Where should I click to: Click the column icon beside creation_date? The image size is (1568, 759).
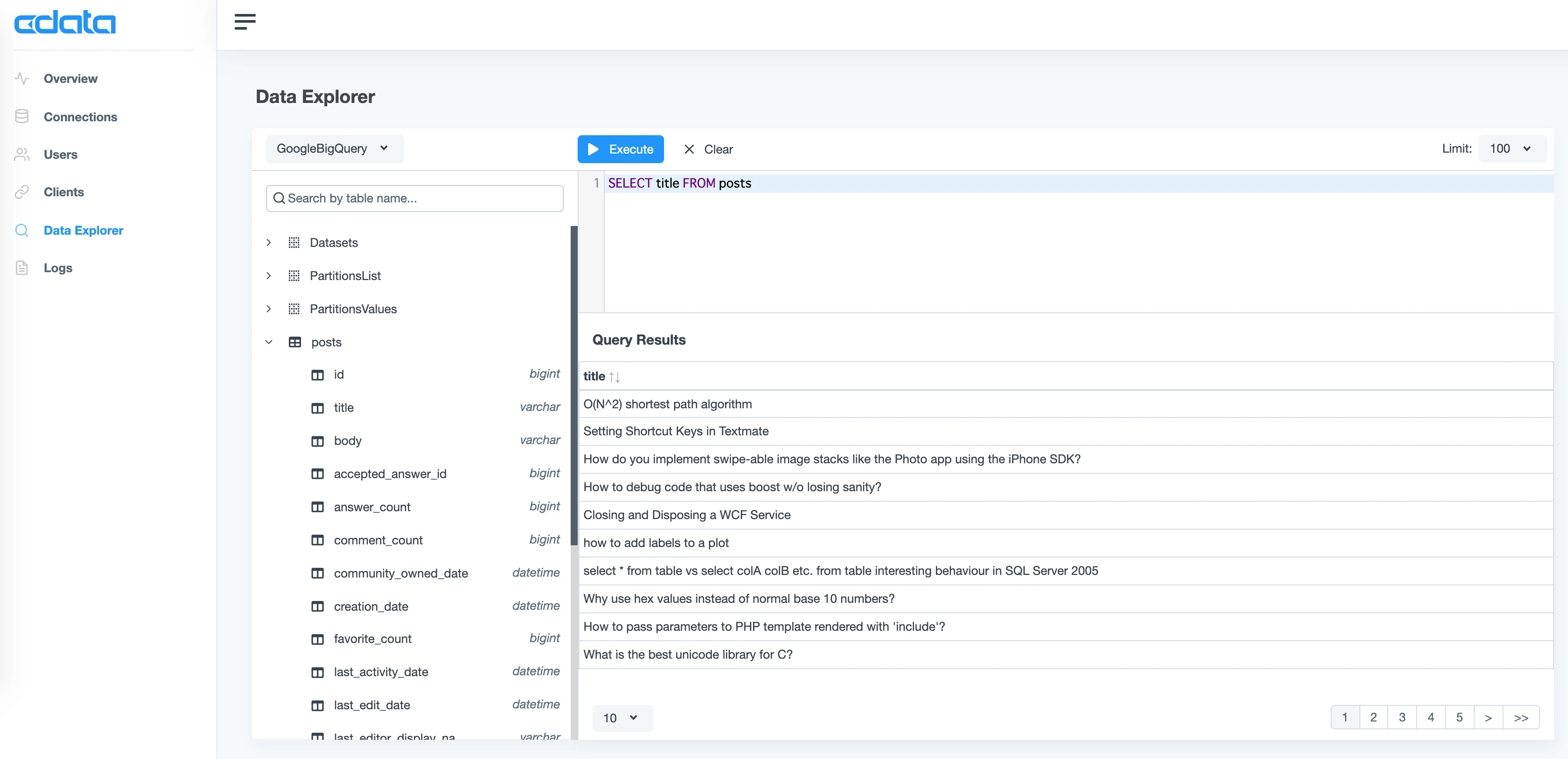tap(318, 607)
